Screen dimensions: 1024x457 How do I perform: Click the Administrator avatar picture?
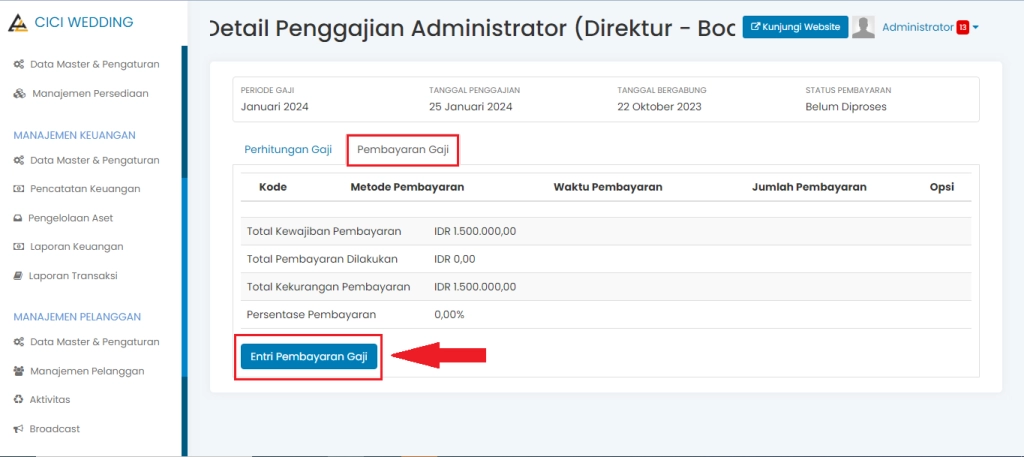click(863, 27)
